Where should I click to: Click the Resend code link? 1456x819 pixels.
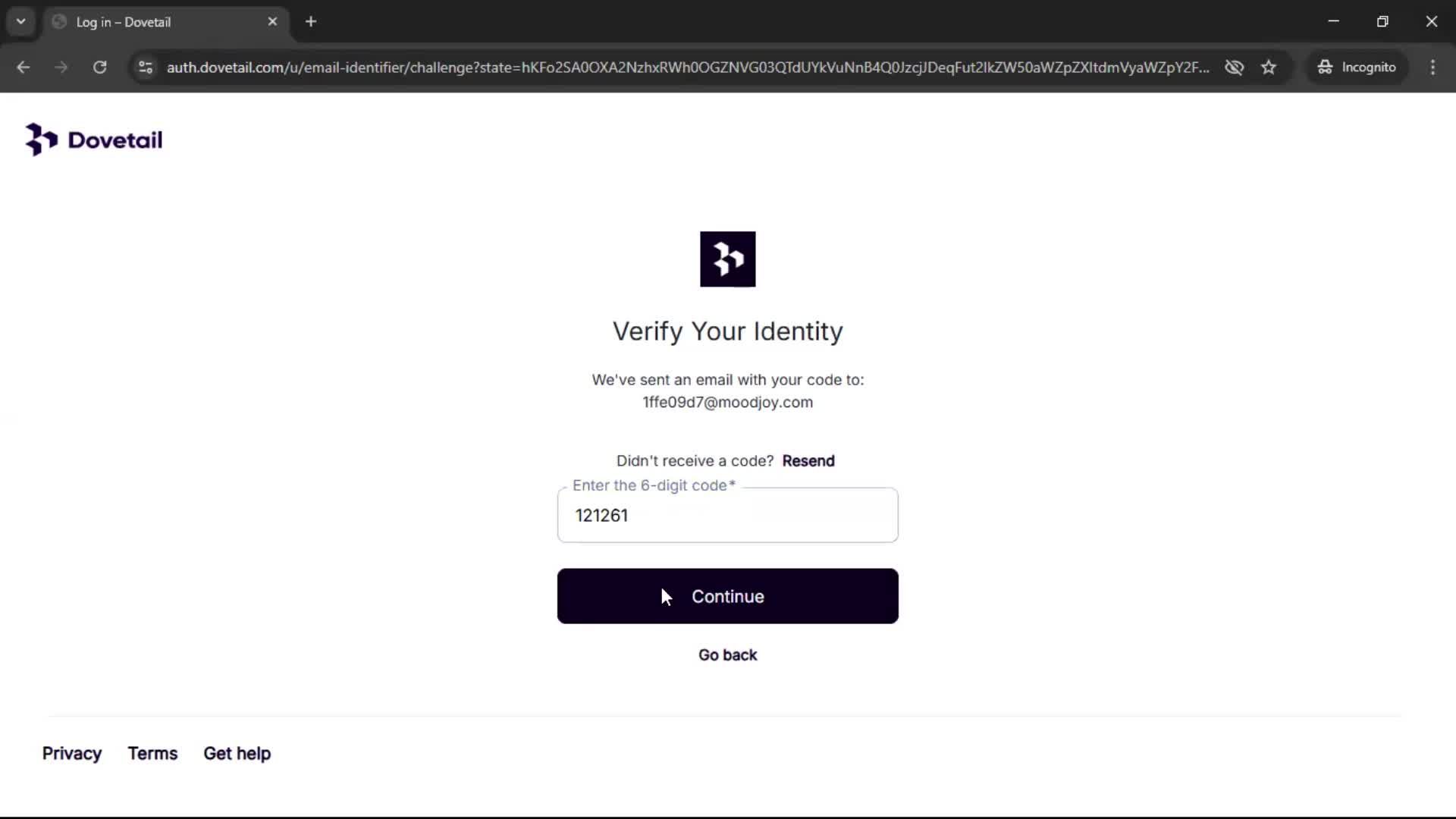tap(808, 461)
